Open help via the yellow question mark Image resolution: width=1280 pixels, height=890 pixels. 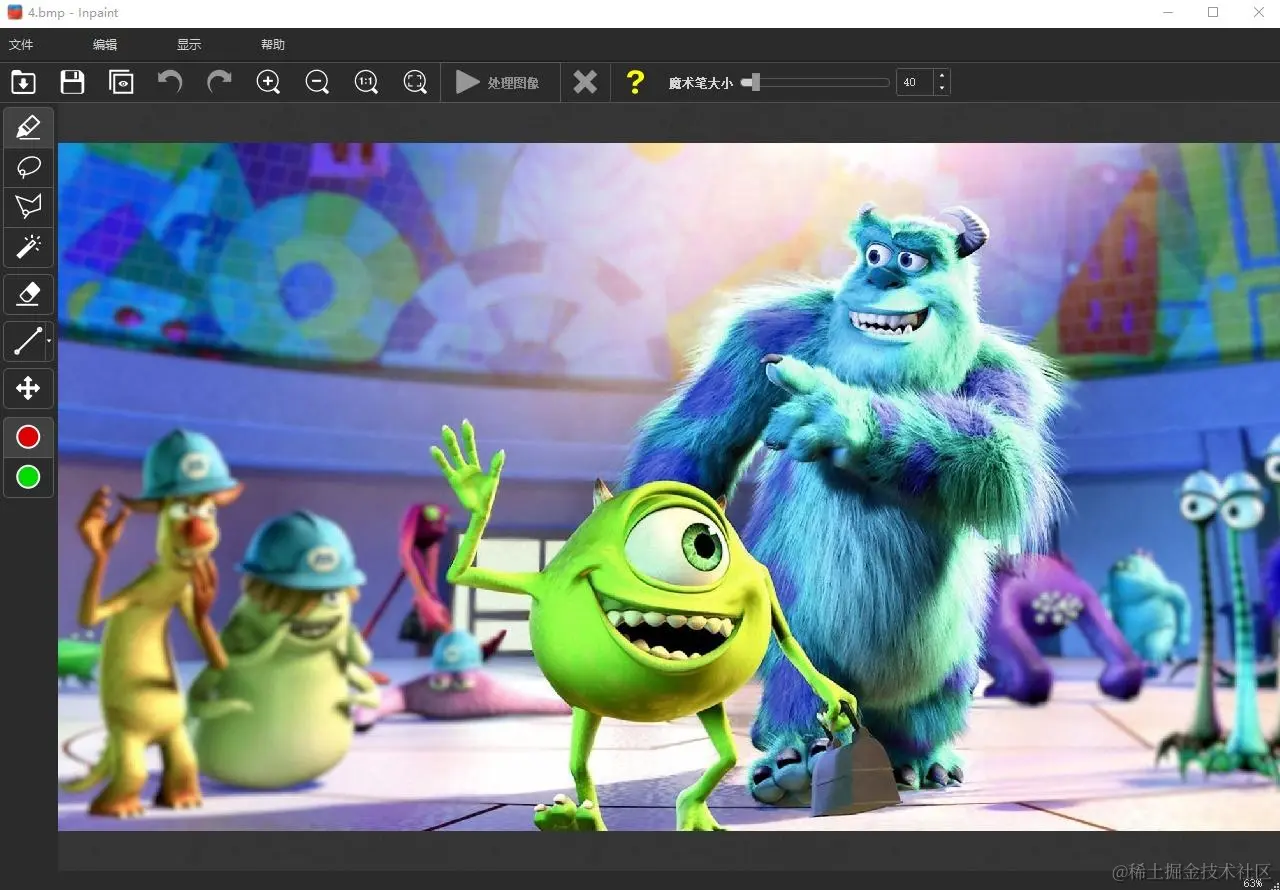(x=635, y=82)
